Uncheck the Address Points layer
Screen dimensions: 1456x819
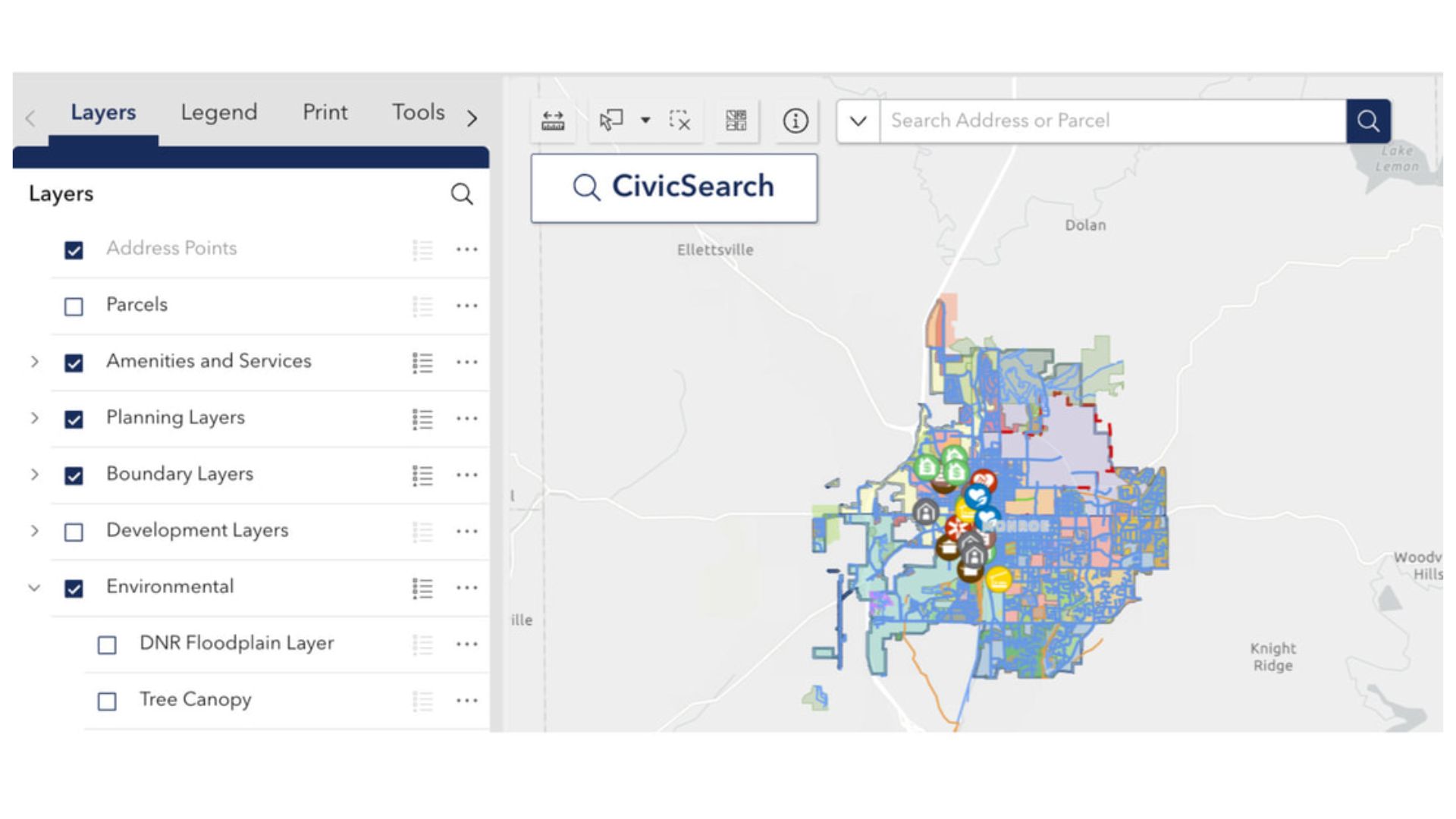(x=74, y=250)
